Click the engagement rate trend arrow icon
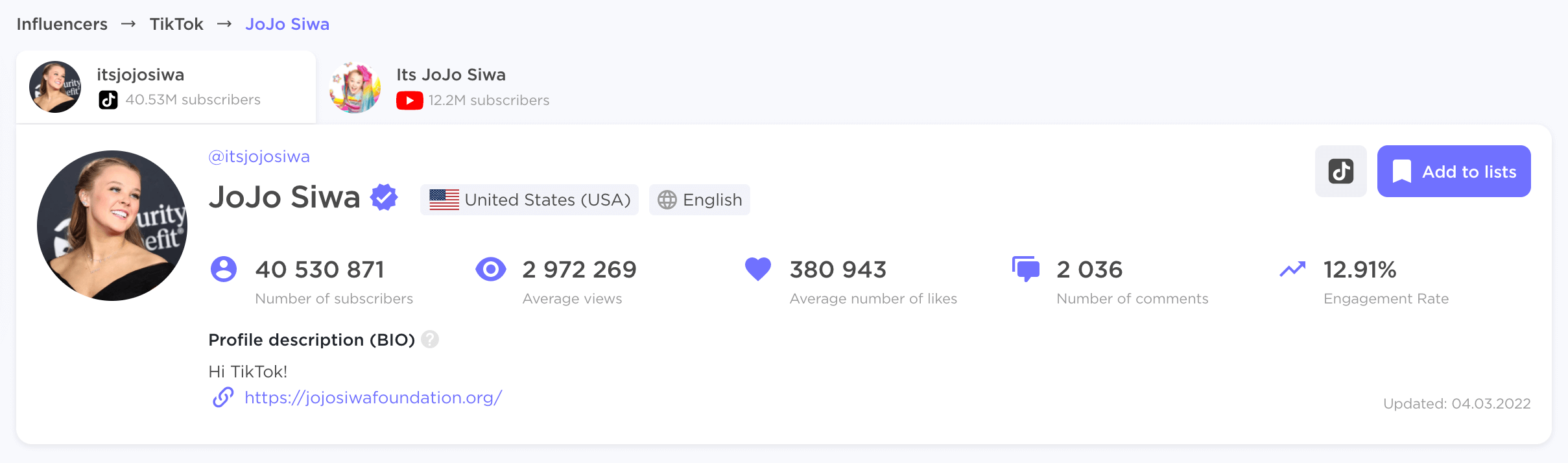 pyautogui.click(x=1292, y=269)
